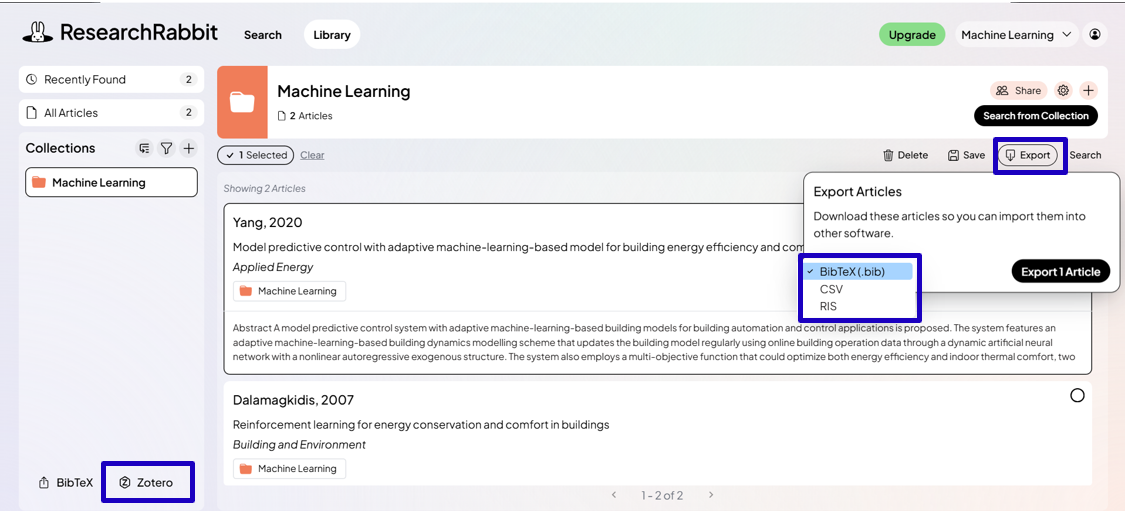Click the 2 Articles count label
The height and width of the screenshot is (511, 1129).
pos(305,116)
